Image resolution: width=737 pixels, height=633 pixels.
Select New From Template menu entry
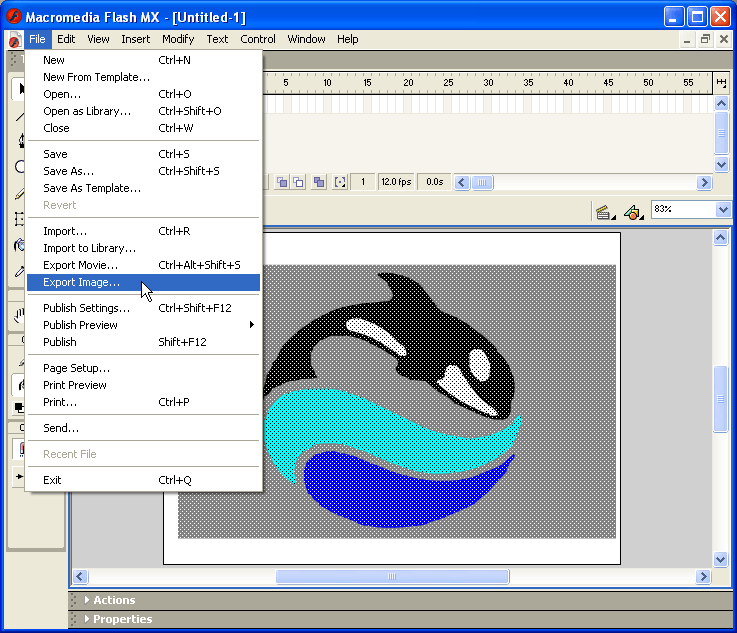point(143,77)
